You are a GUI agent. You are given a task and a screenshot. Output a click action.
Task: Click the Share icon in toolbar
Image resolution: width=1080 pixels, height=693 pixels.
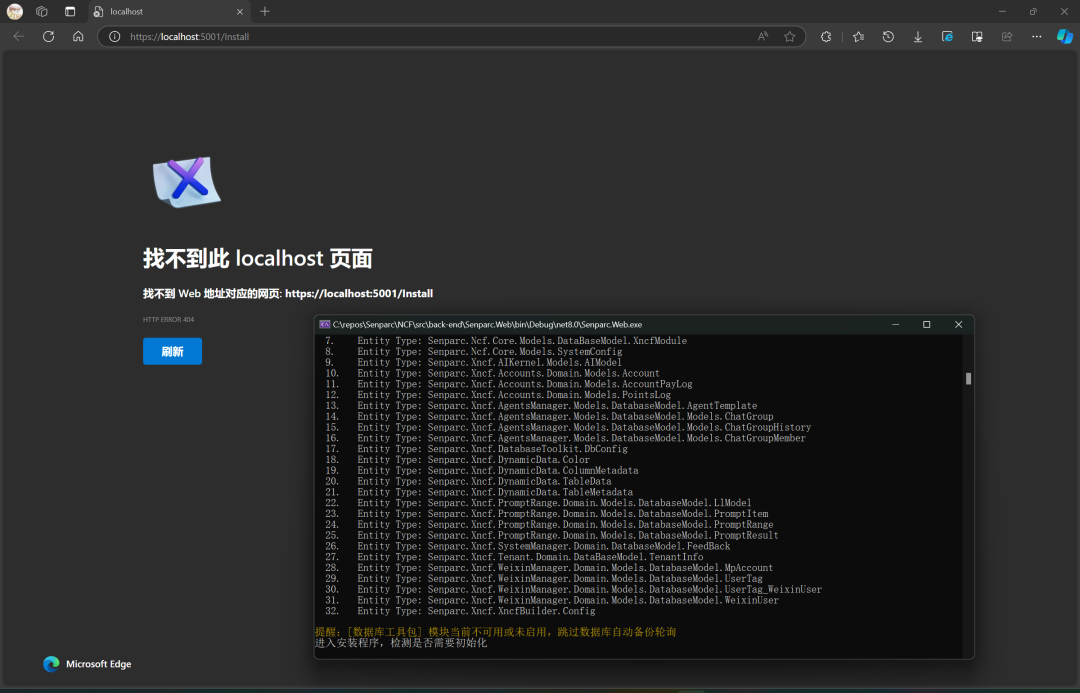[x=1007, y=37]
